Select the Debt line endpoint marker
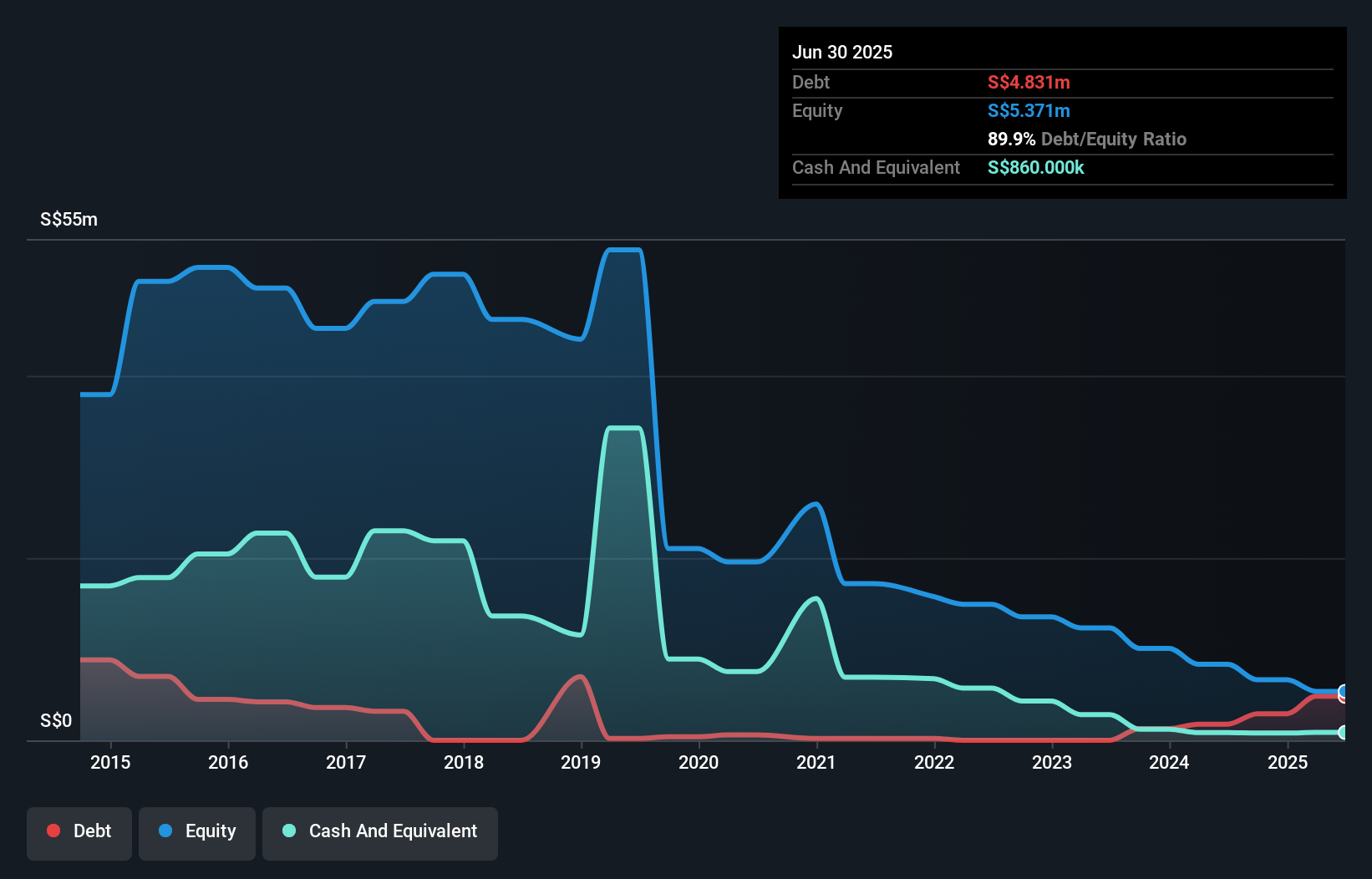This screenshot has width=1372, height=879. click(1342, 699)
